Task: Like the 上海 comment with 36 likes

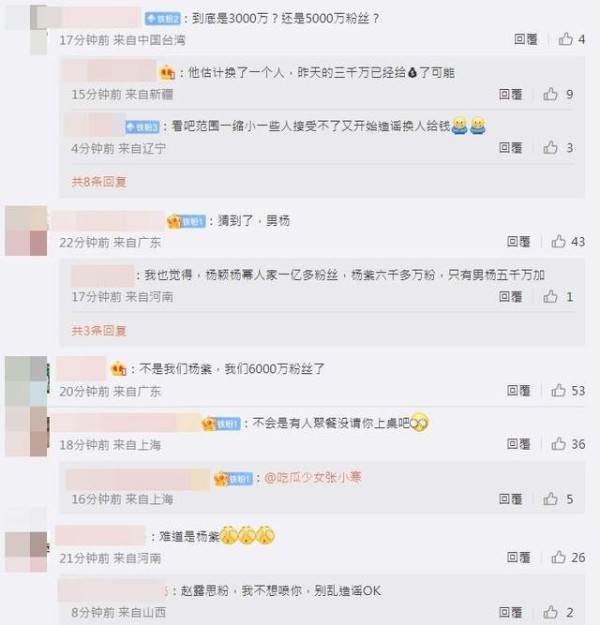Action: point(558,444)
